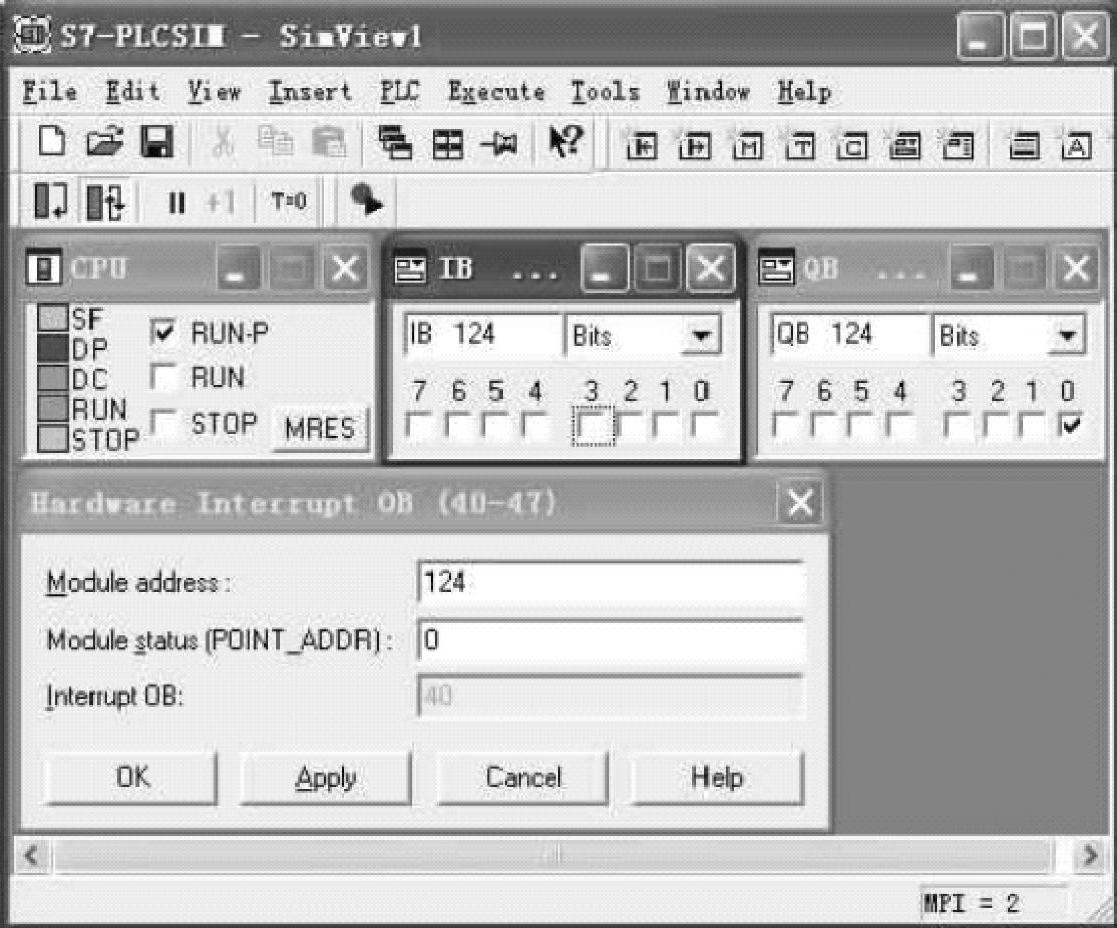
Task: Click the Copy icon in the toolbar
Action: coord(275,142)
